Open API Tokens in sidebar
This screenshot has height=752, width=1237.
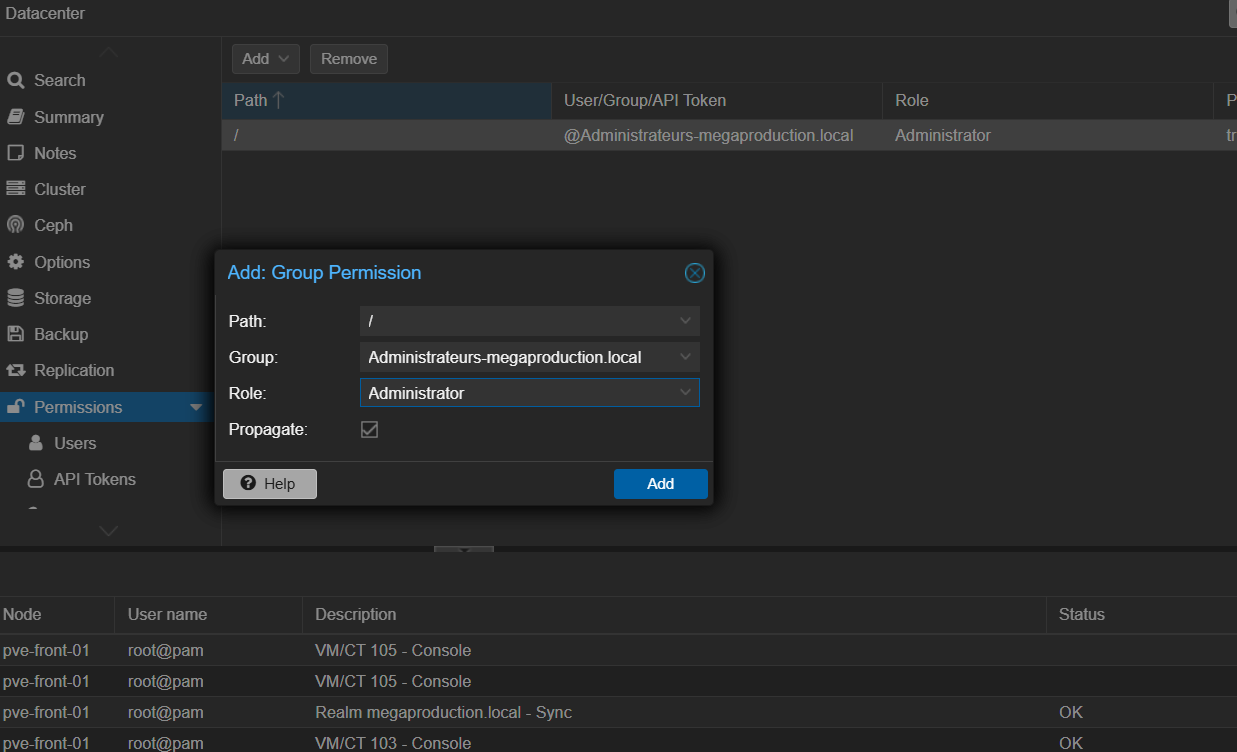click(94, 479)
